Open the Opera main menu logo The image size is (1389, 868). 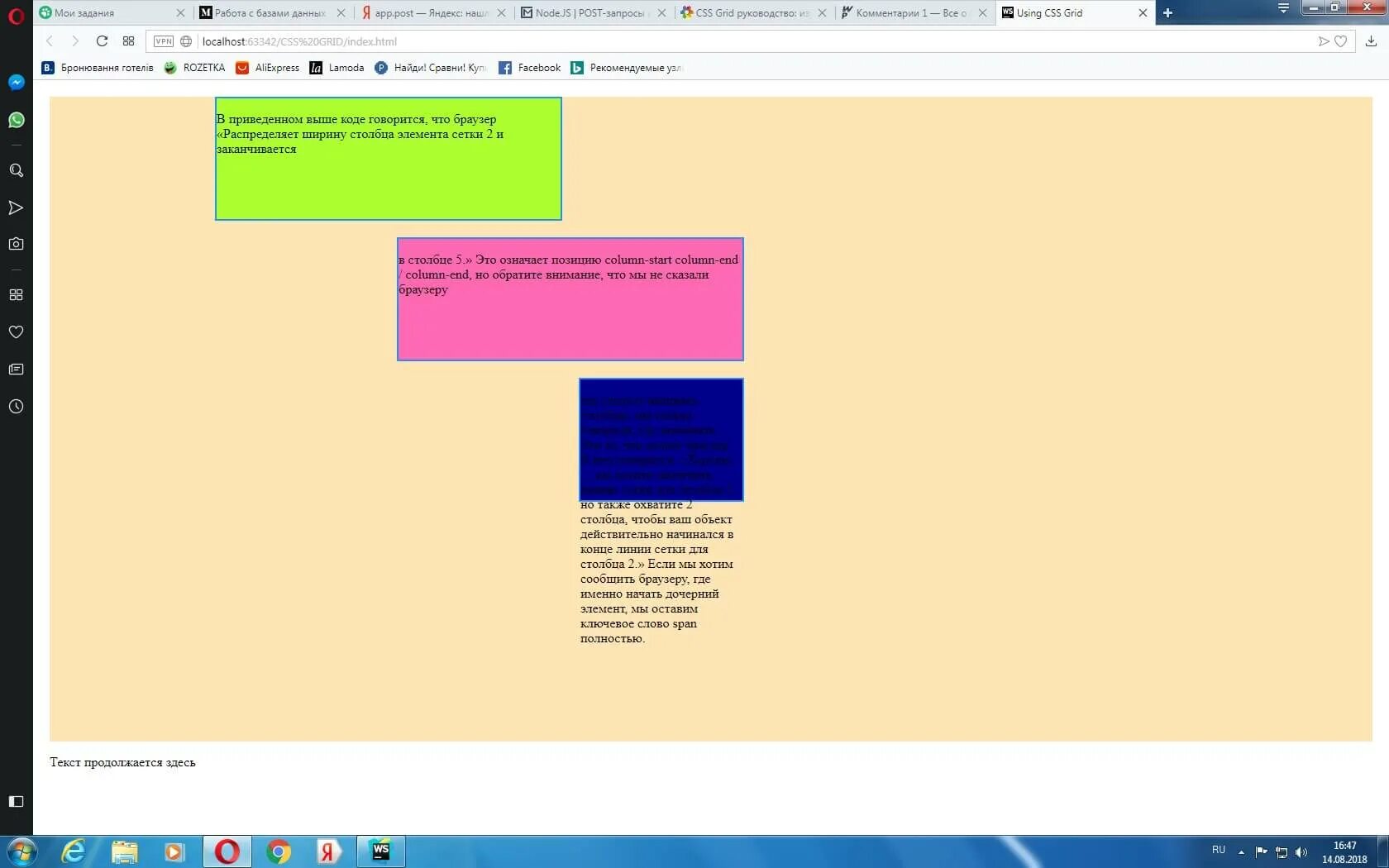(16, 15)
